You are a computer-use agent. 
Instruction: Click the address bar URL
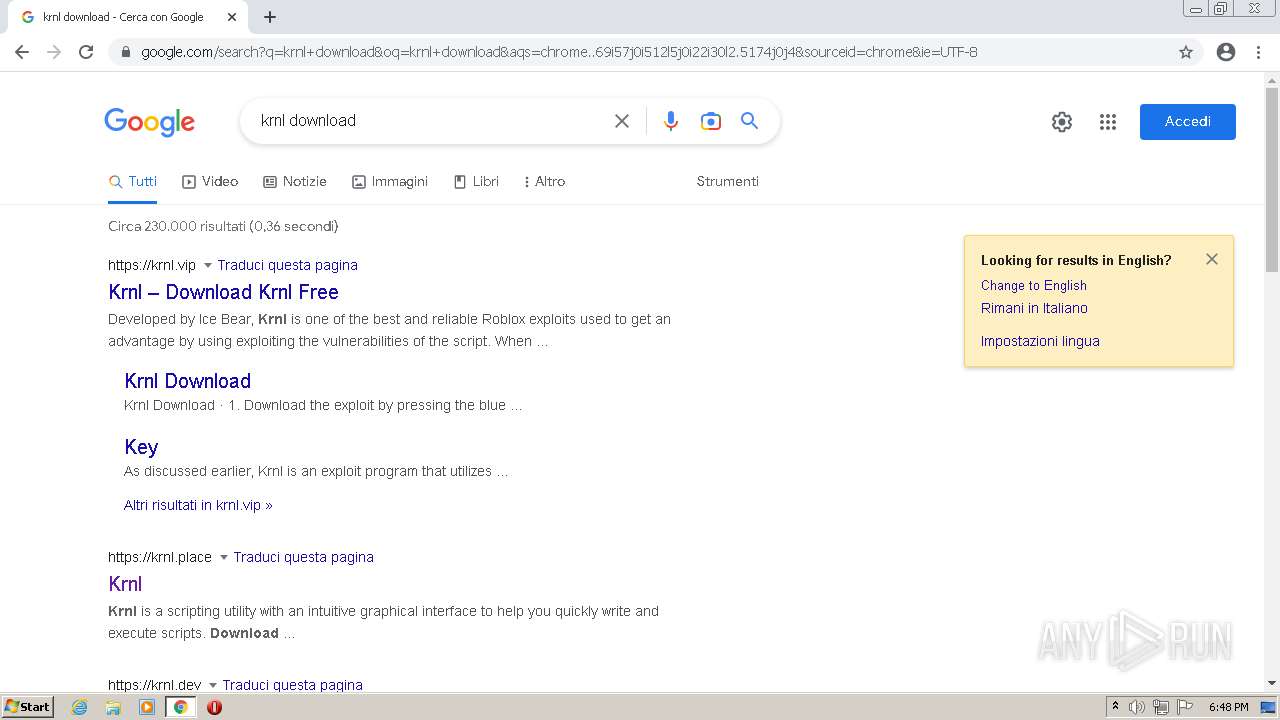pyautogui.click(x=559, y=52)
